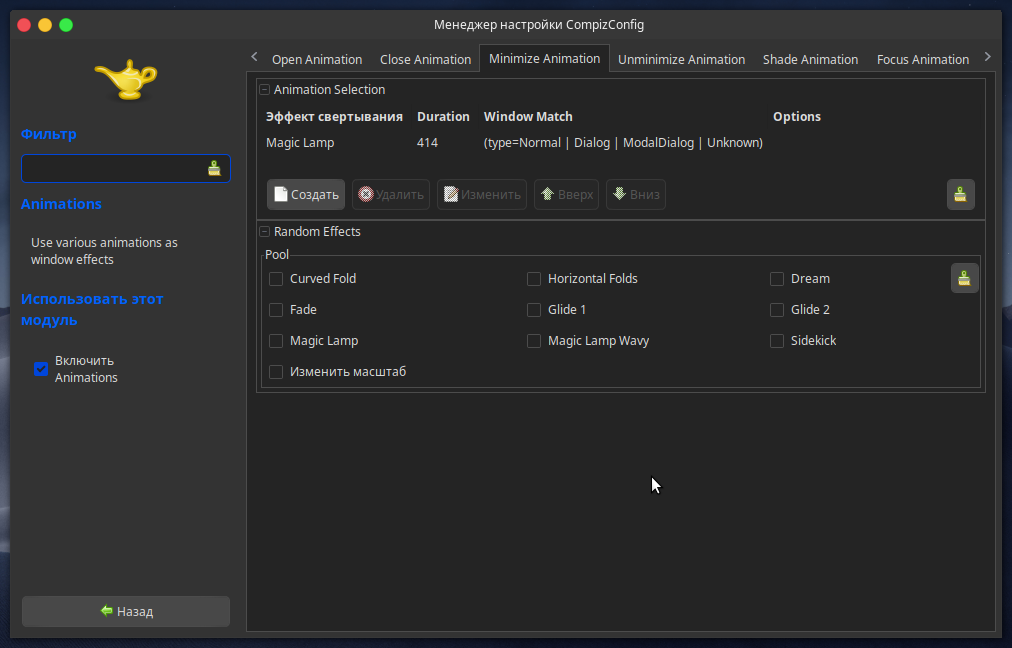Uncheck Включить Animations plugin checkbox

point(41,369)
